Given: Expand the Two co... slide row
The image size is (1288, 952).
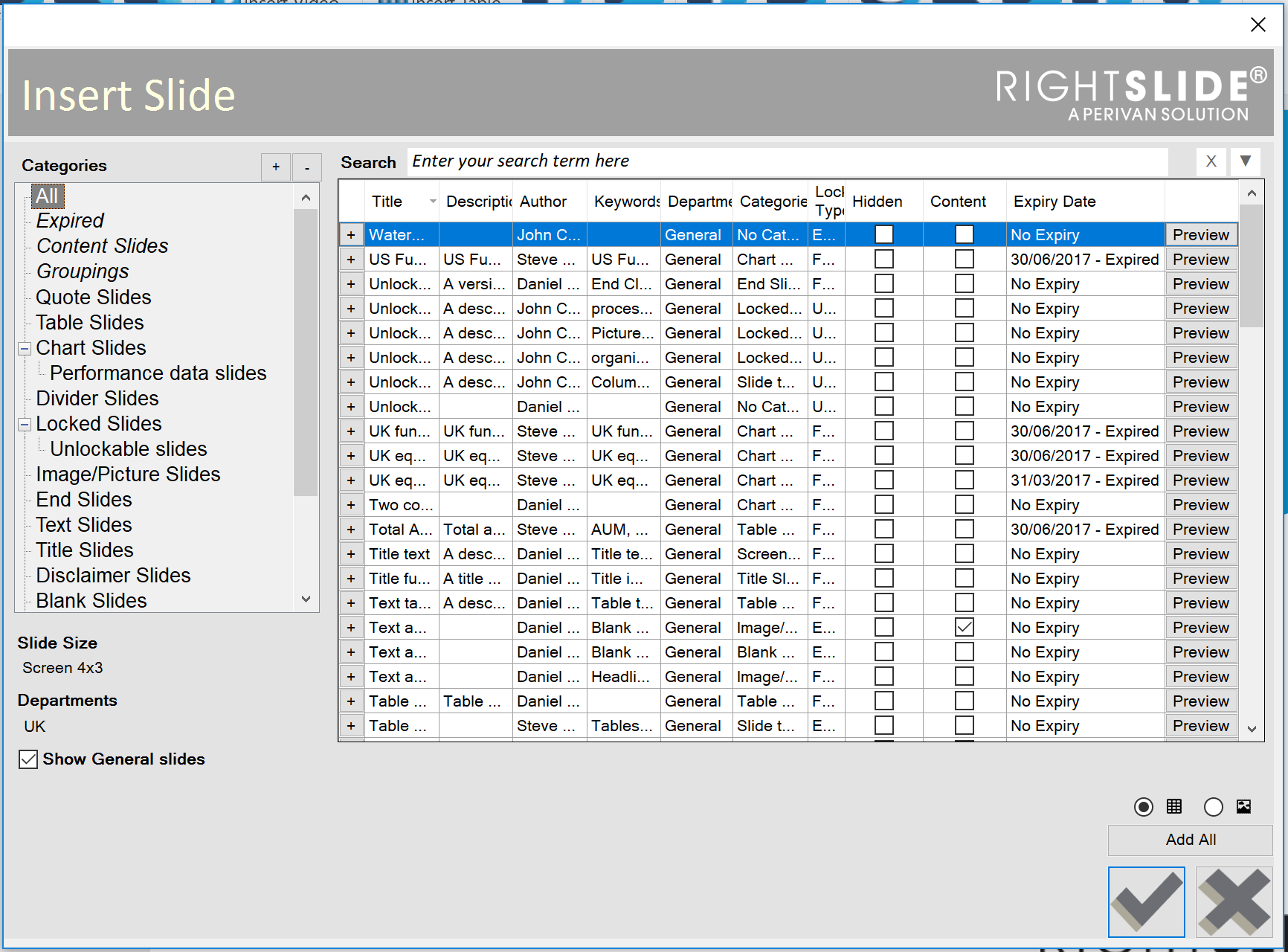Looking at the screenshot, I should [351, 505].
